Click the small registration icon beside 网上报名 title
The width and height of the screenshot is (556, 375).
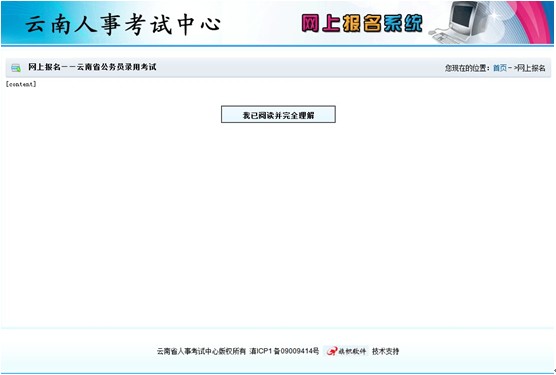click(x=16, y=68)
